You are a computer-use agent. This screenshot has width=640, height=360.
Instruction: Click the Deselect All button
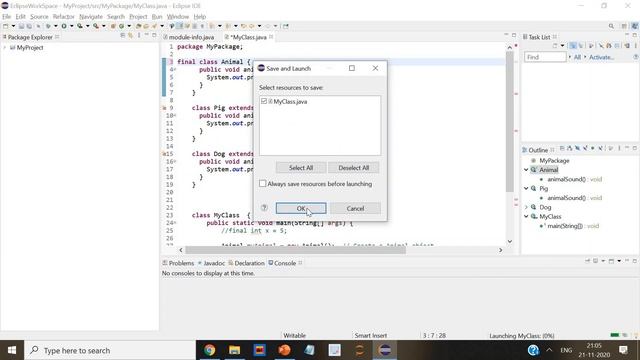click(x=353, y=168)
